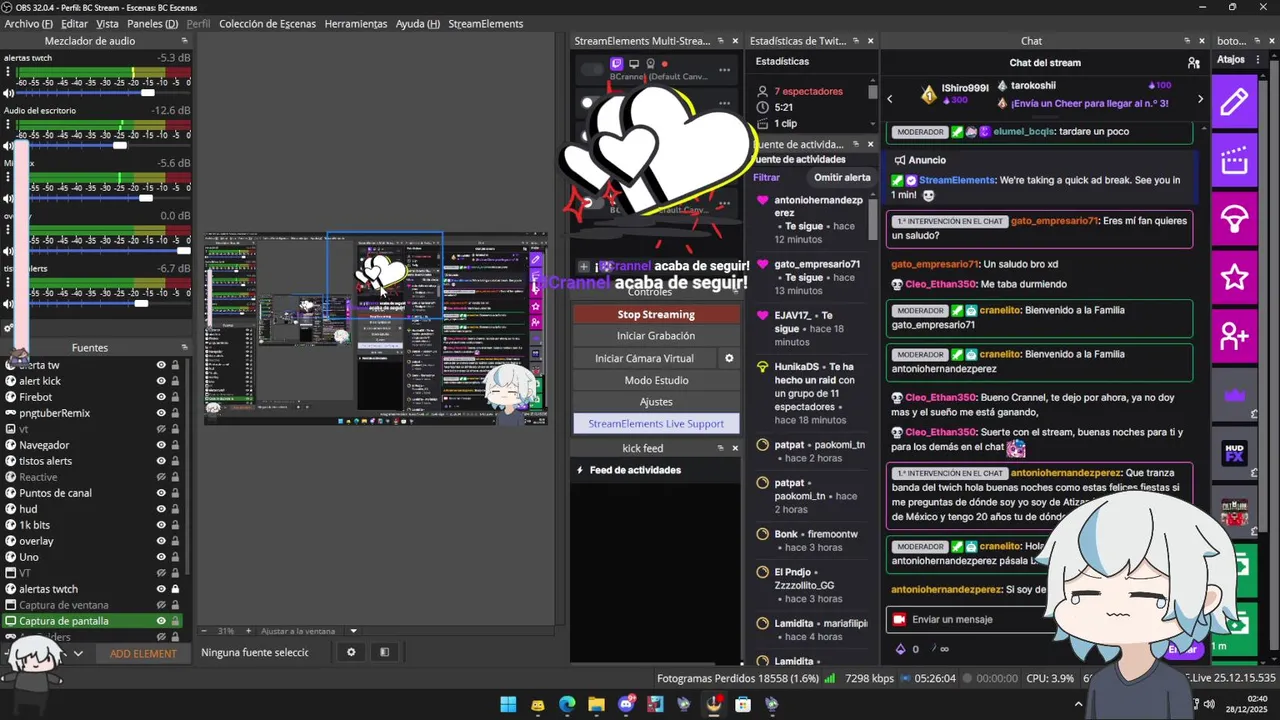Click StreamElements Live Support button
This screenshot has width=1280, height=720.
656,423
